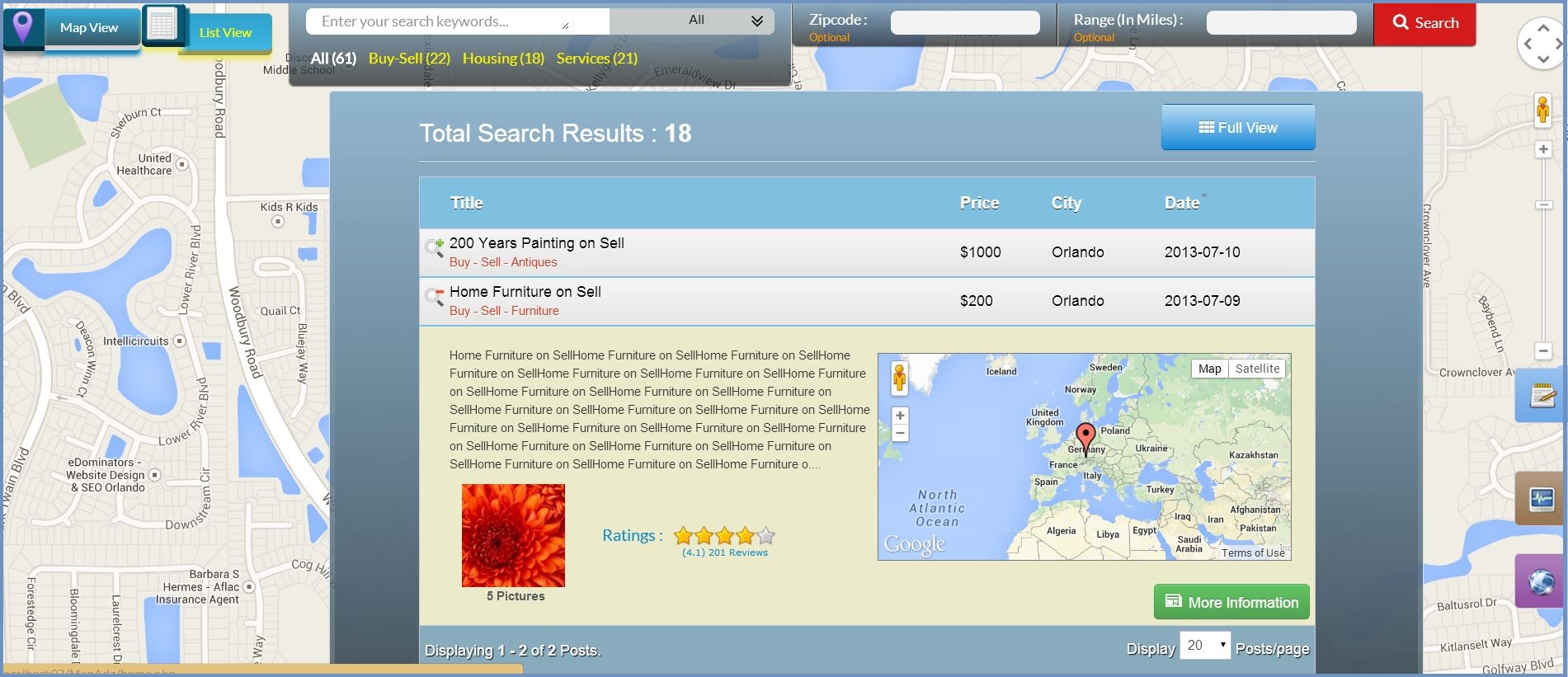Screen dimensions: 1568x677
Task: Sort results by City column
Action: [x=1066, y=203]
